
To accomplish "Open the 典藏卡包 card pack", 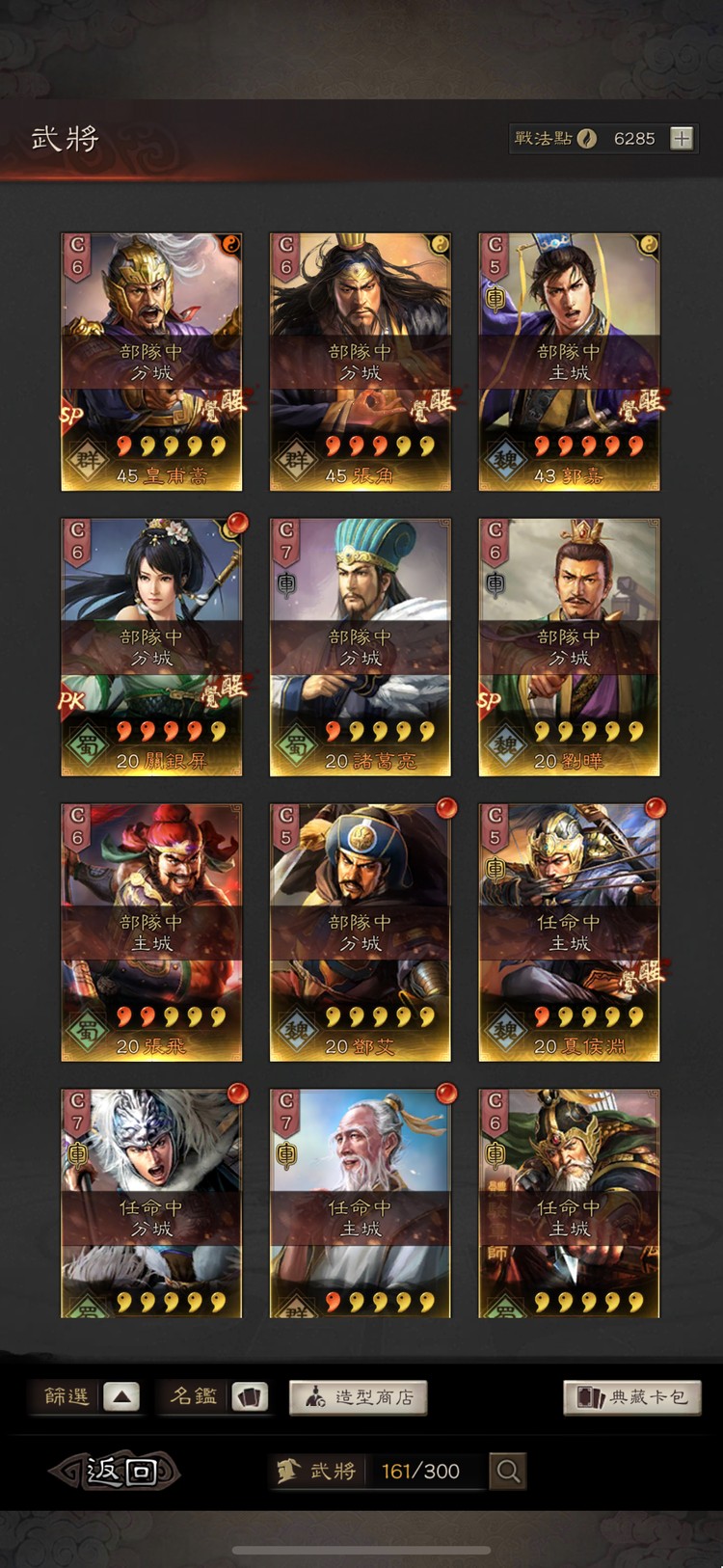I will (632, 1397).
